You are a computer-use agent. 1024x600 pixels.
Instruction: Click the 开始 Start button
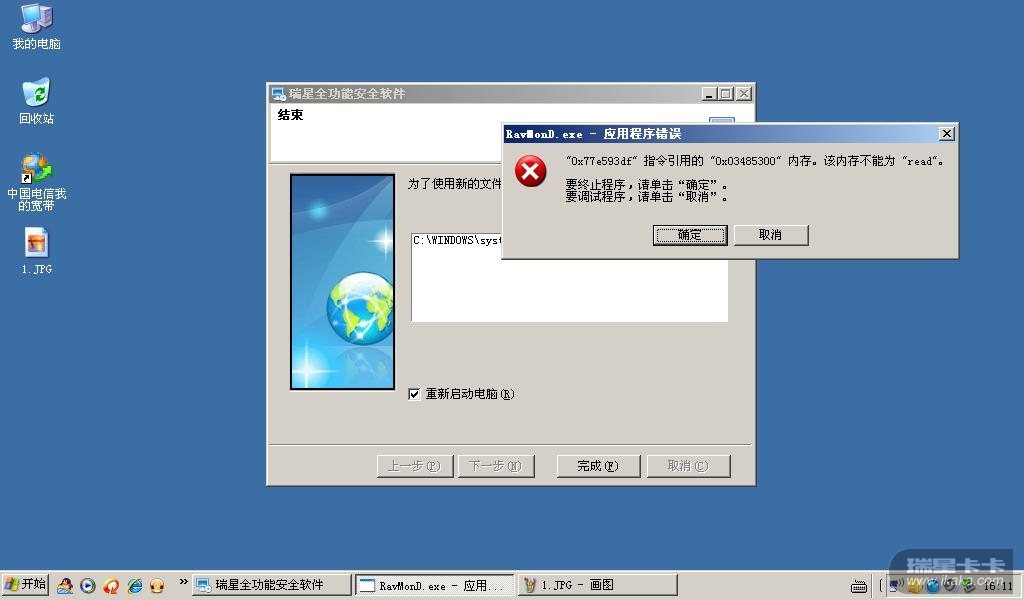(25, 584)
